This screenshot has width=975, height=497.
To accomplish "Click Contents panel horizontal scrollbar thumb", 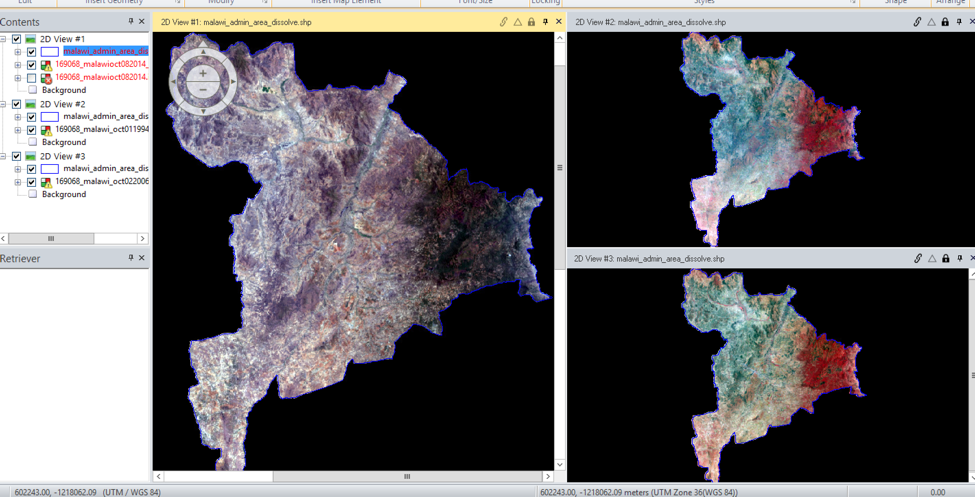I will 51,238.
